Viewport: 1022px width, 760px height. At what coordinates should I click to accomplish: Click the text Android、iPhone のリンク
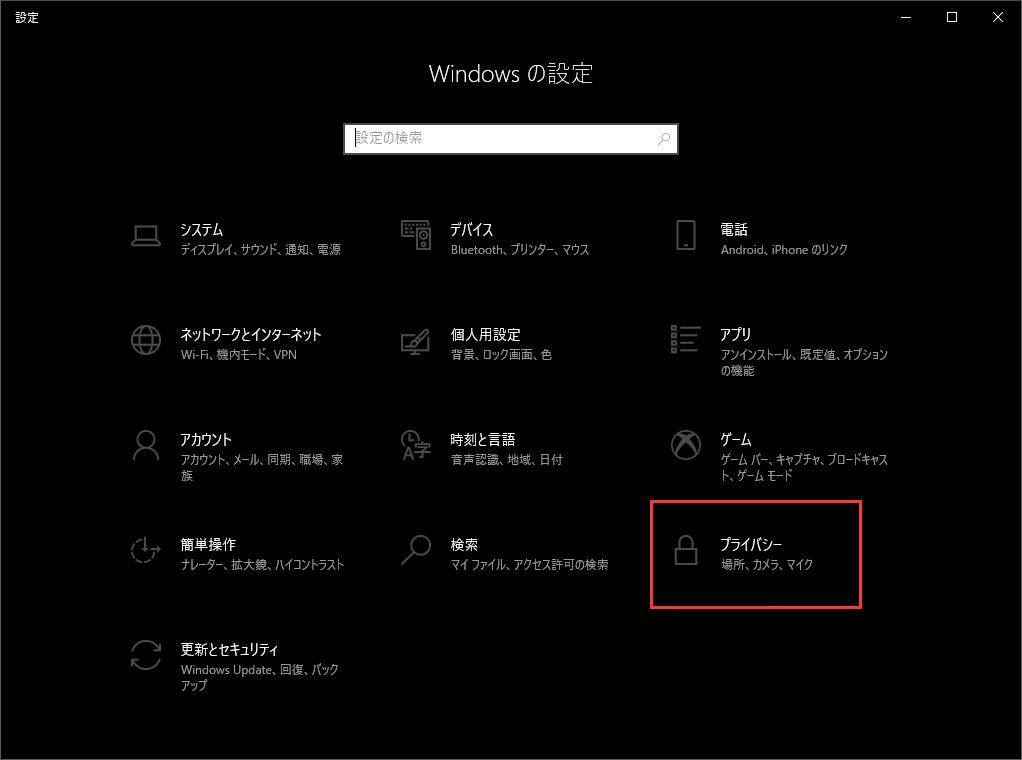784,250
